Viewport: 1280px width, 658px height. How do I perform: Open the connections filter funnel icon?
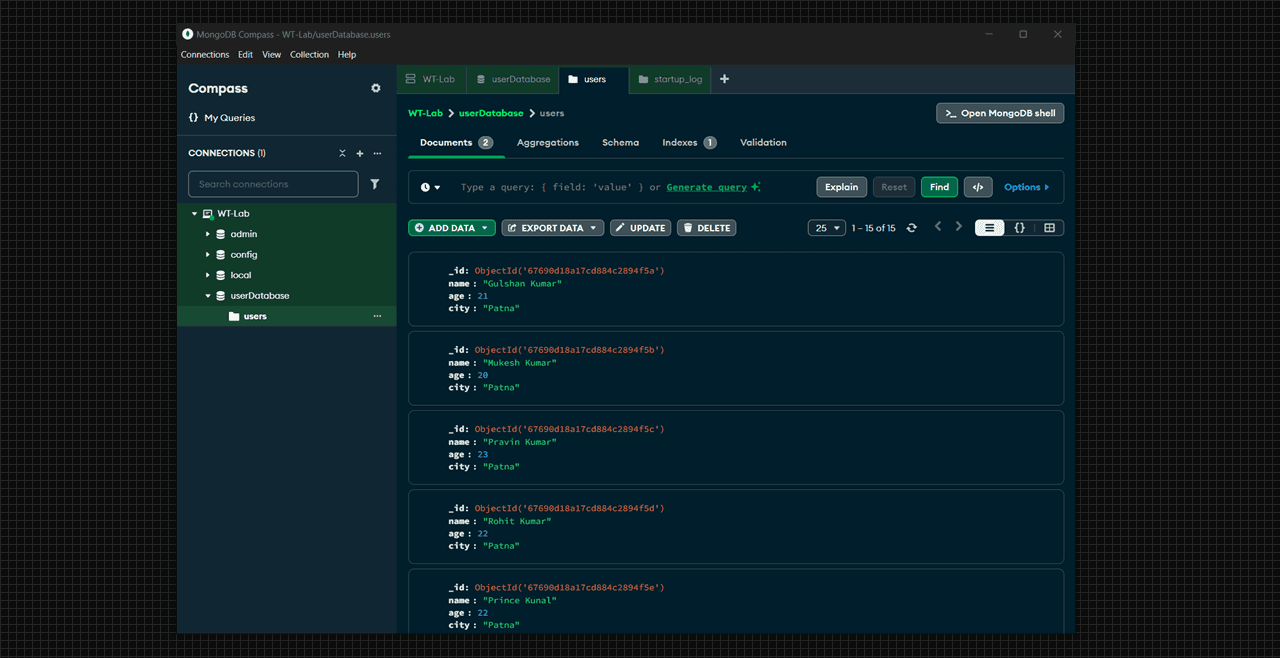coord(375,184)
